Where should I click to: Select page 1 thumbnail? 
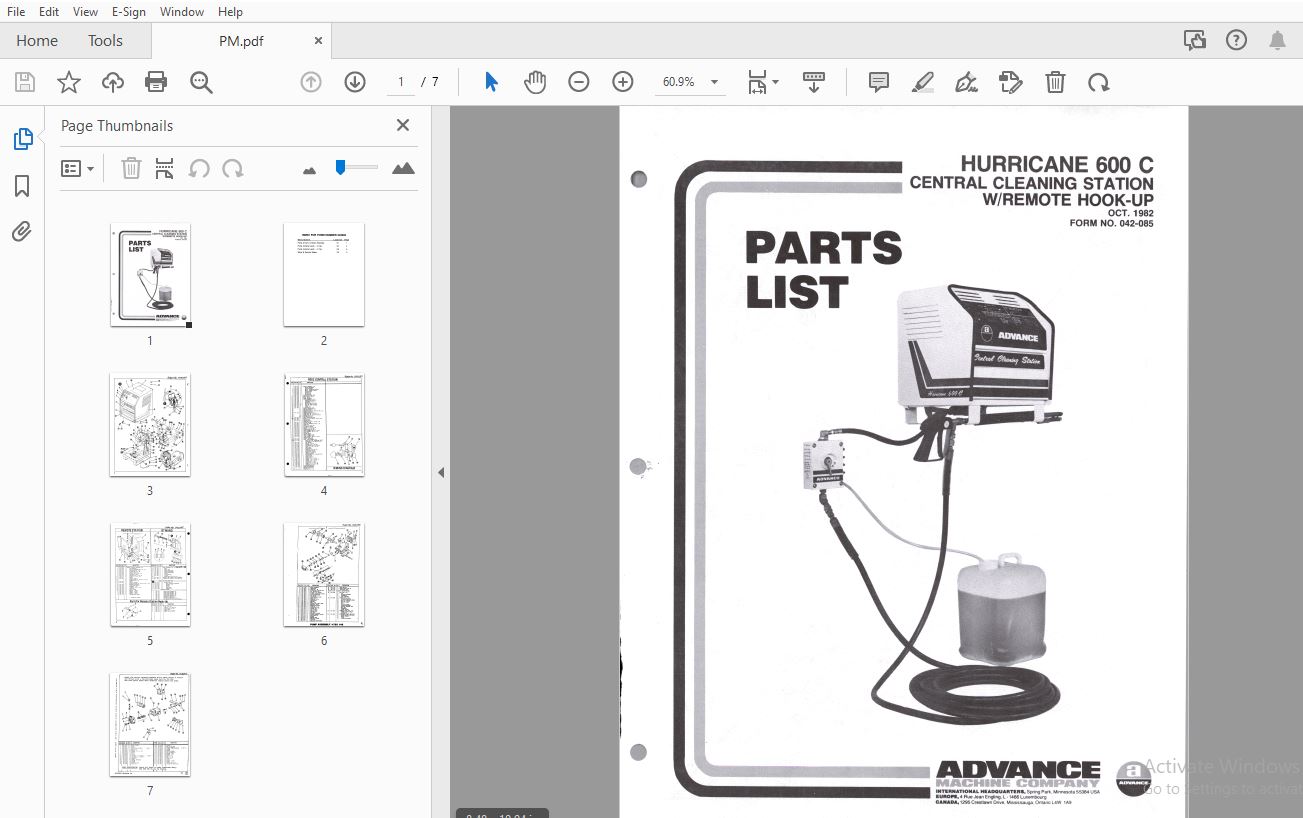coord(150,275)
